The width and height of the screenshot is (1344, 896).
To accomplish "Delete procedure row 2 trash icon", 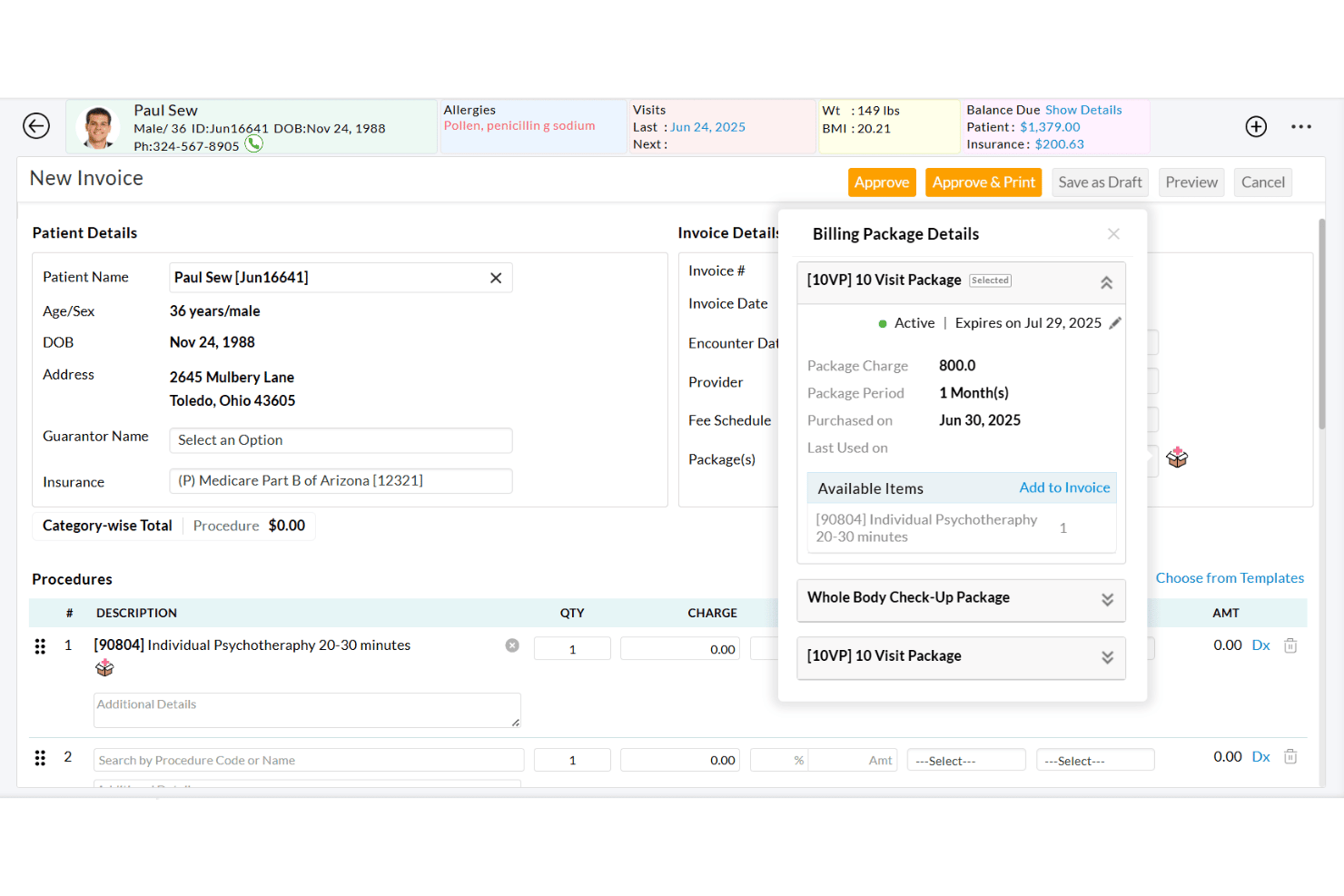I will (x=1290, y=756).
